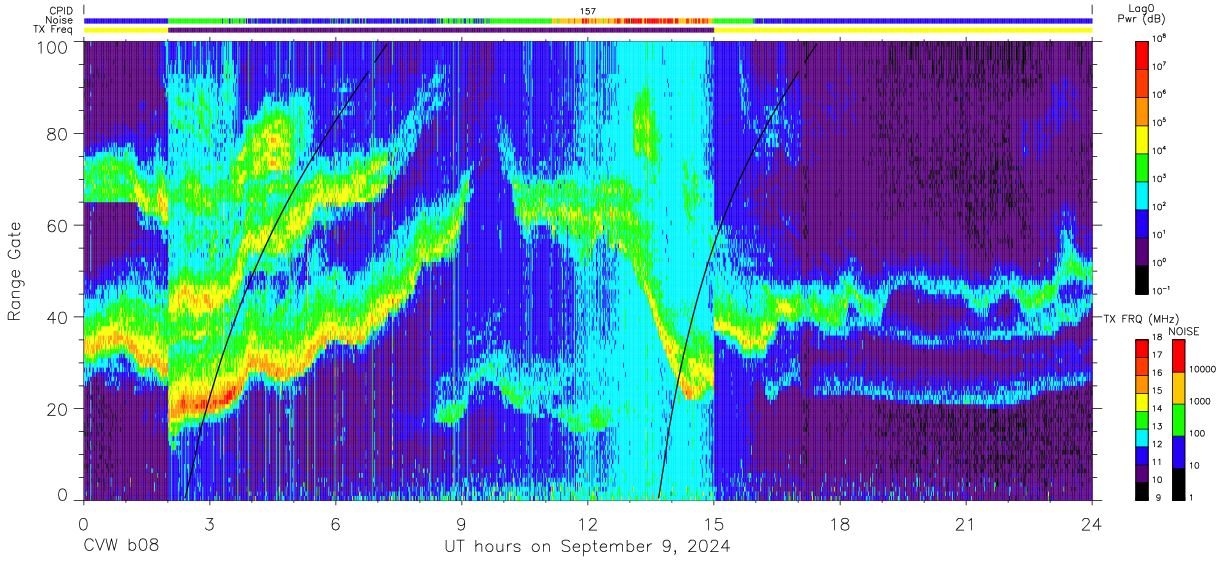Click the 10⁴ label on power colorbar
The width and height of the screenshot is (1228, 567).
(1160, 150)
